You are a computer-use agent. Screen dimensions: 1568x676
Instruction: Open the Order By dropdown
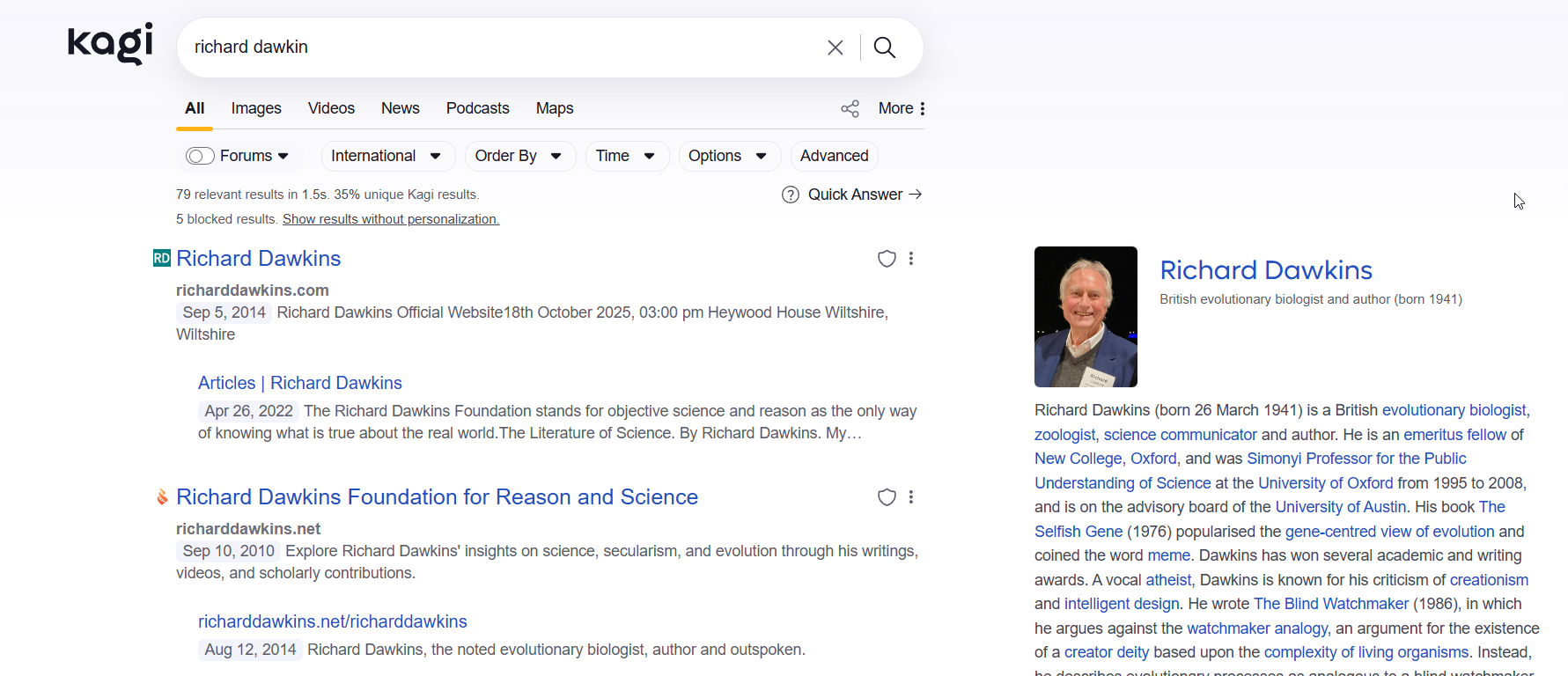[x=519, y=156]
